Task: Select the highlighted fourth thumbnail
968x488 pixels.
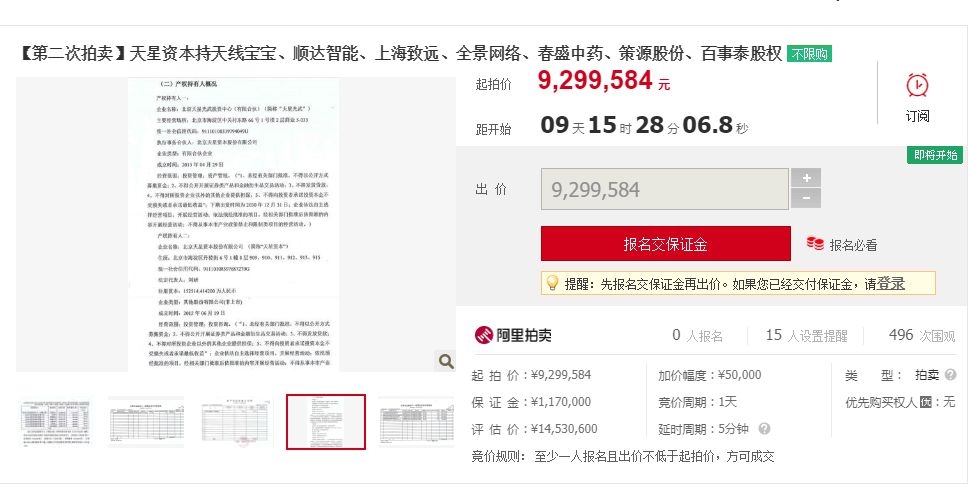Action: (x=326, y=422)
